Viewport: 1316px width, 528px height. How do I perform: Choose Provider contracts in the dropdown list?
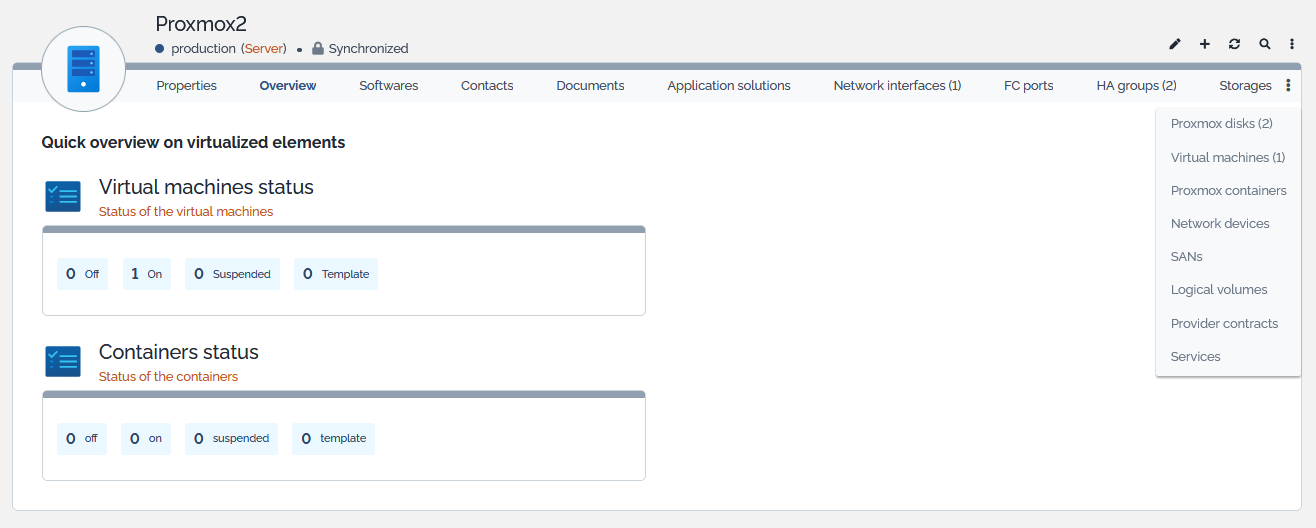coord(1224,323)
